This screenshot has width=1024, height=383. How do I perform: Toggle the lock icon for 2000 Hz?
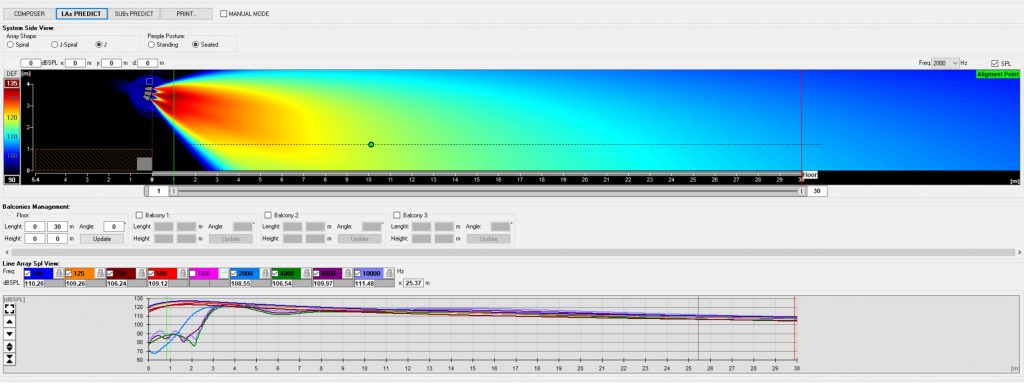coord(265,273)
